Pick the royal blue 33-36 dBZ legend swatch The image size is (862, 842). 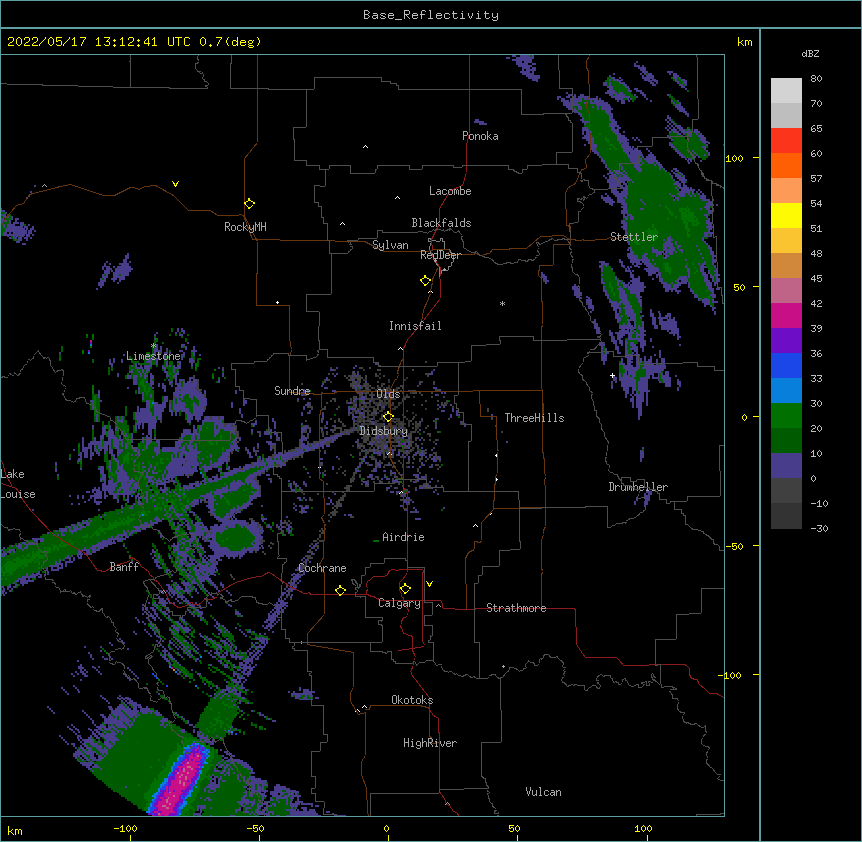coord(786,366)
